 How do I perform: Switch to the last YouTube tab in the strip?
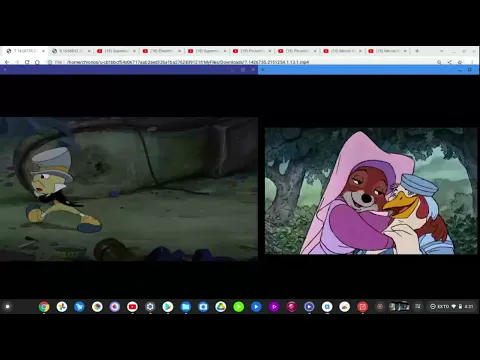point(388,51)
